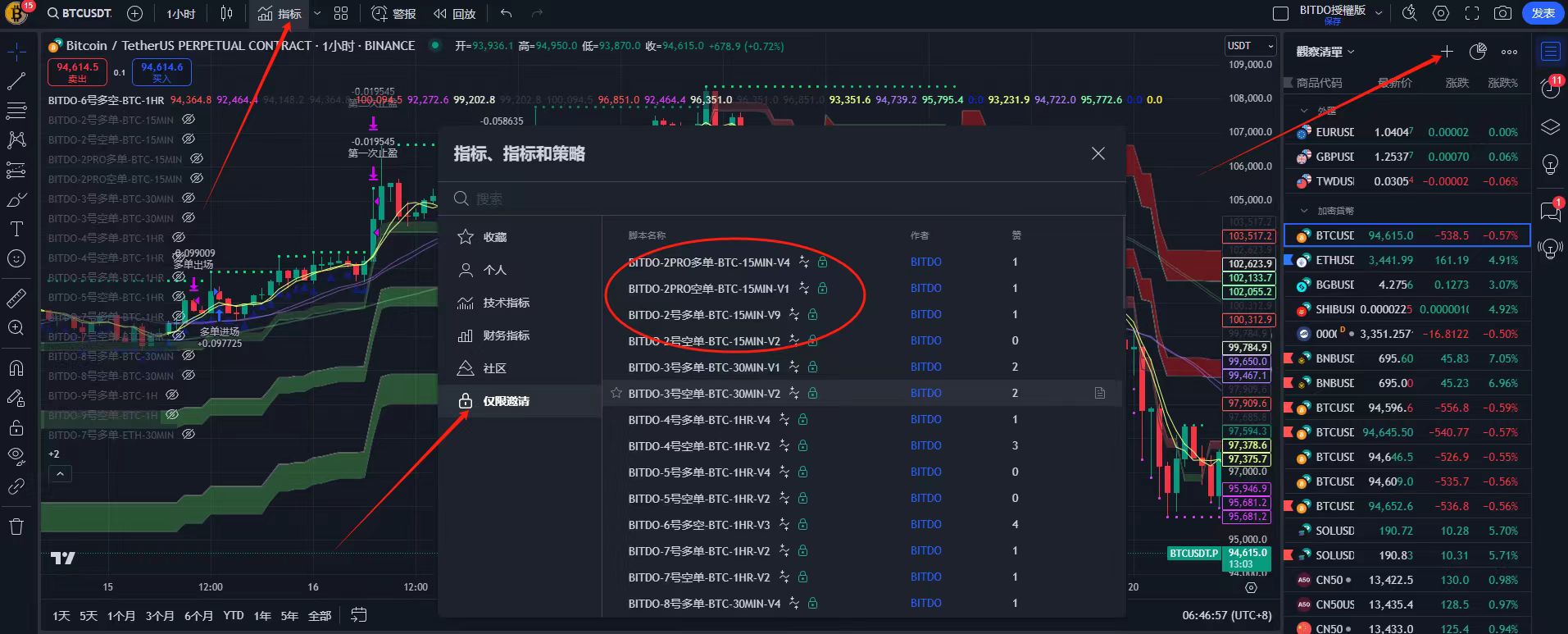Viewport: 1568px width, 634px height.
Task: Click the 回放 replay button
Action: coord(455,13)
